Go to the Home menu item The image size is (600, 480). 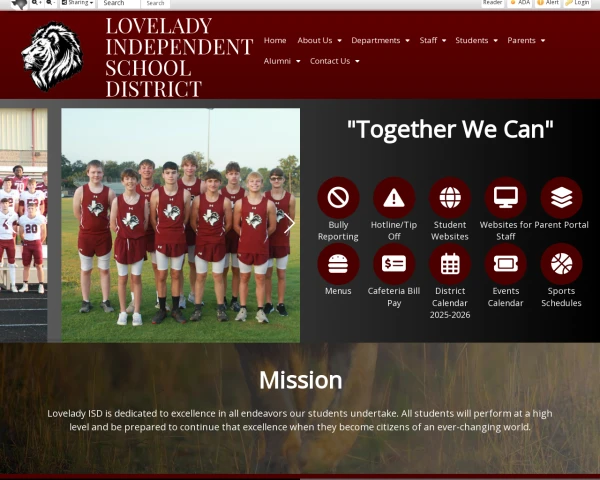275,40
